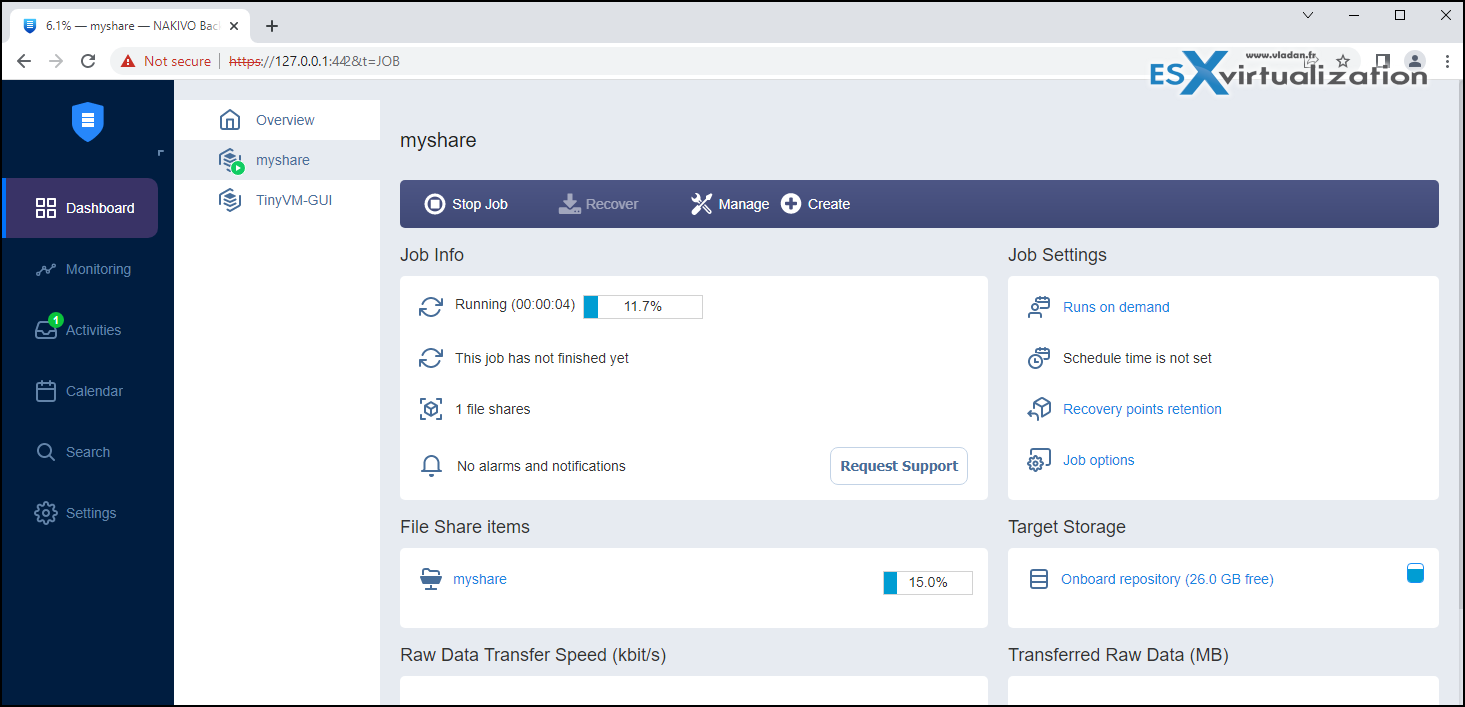The image size is (1465, 707).
Task: Open the Chrome three-dot menu
Action: 1447,61
